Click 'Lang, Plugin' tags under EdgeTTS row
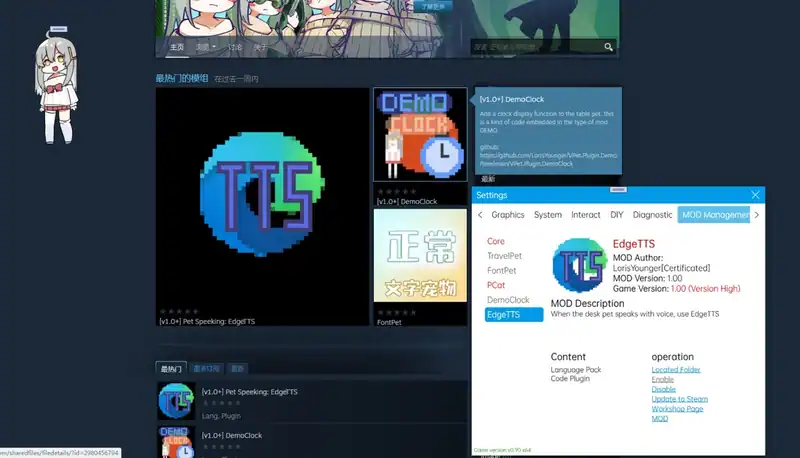The image size is (800, 458). 221,416
